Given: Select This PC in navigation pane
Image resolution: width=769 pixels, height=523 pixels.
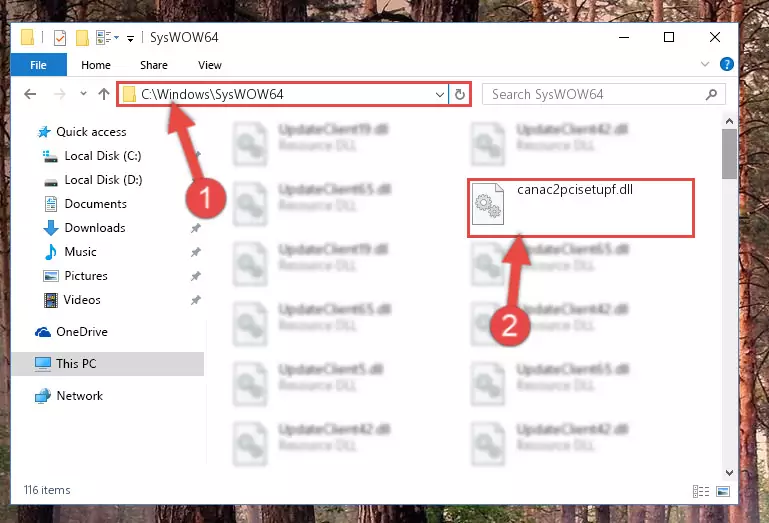Looking at the screenshot, I should pos(76,364).
